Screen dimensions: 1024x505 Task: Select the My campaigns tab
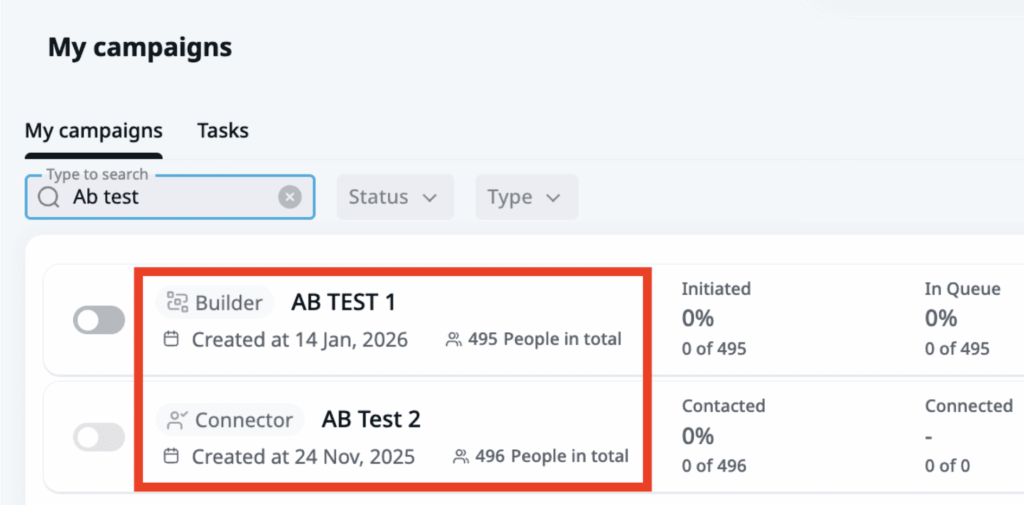click(93, 130)
